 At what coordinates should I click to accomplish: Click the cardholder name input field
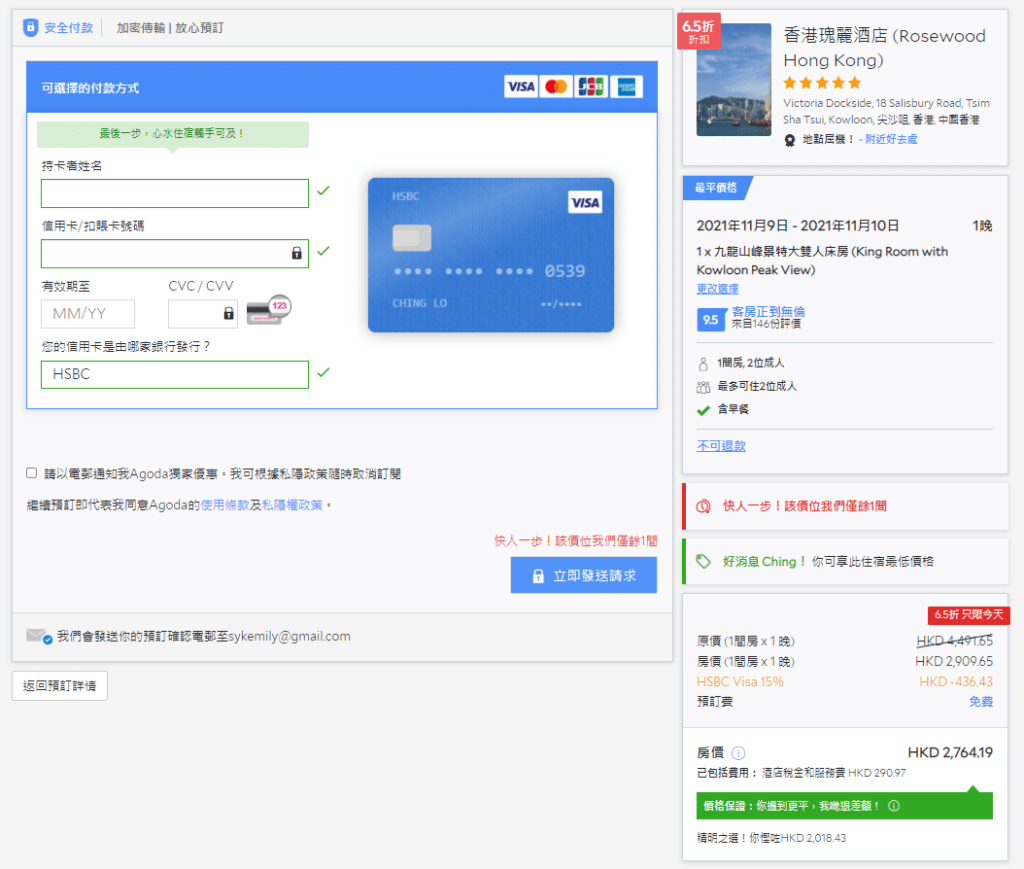[x=175, y=194]
